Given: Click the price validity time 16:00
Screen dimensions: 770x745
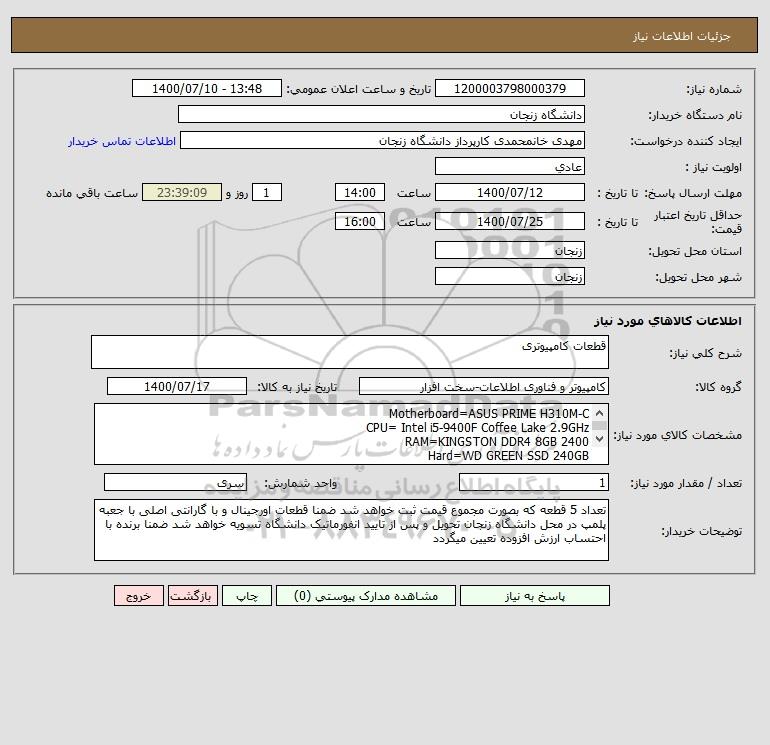Looking at the screenshot, I should (x=359, y=221).
